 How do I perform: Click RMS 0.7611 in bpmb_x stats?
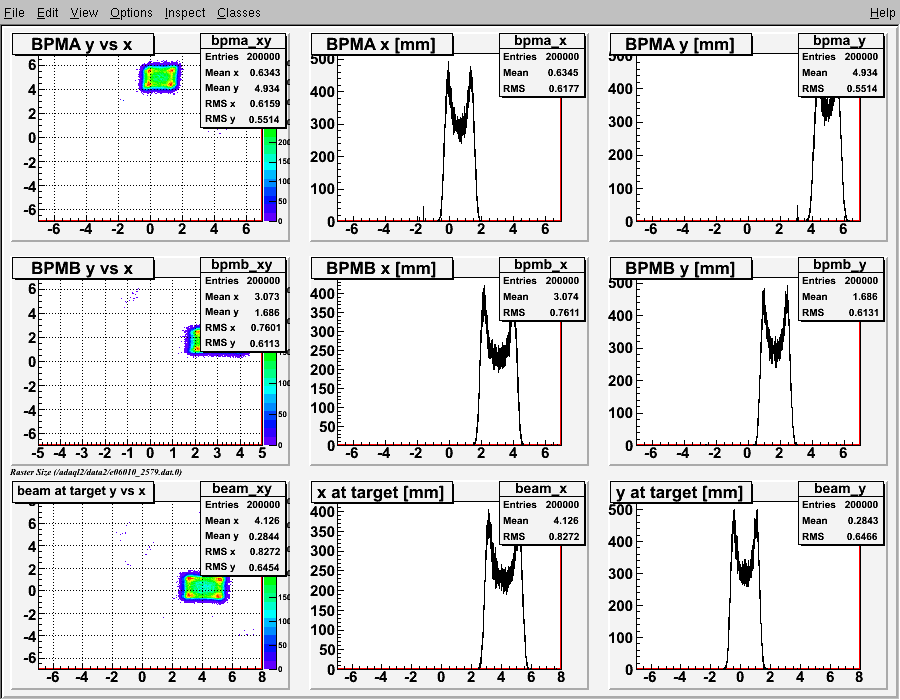click(541, 312)
